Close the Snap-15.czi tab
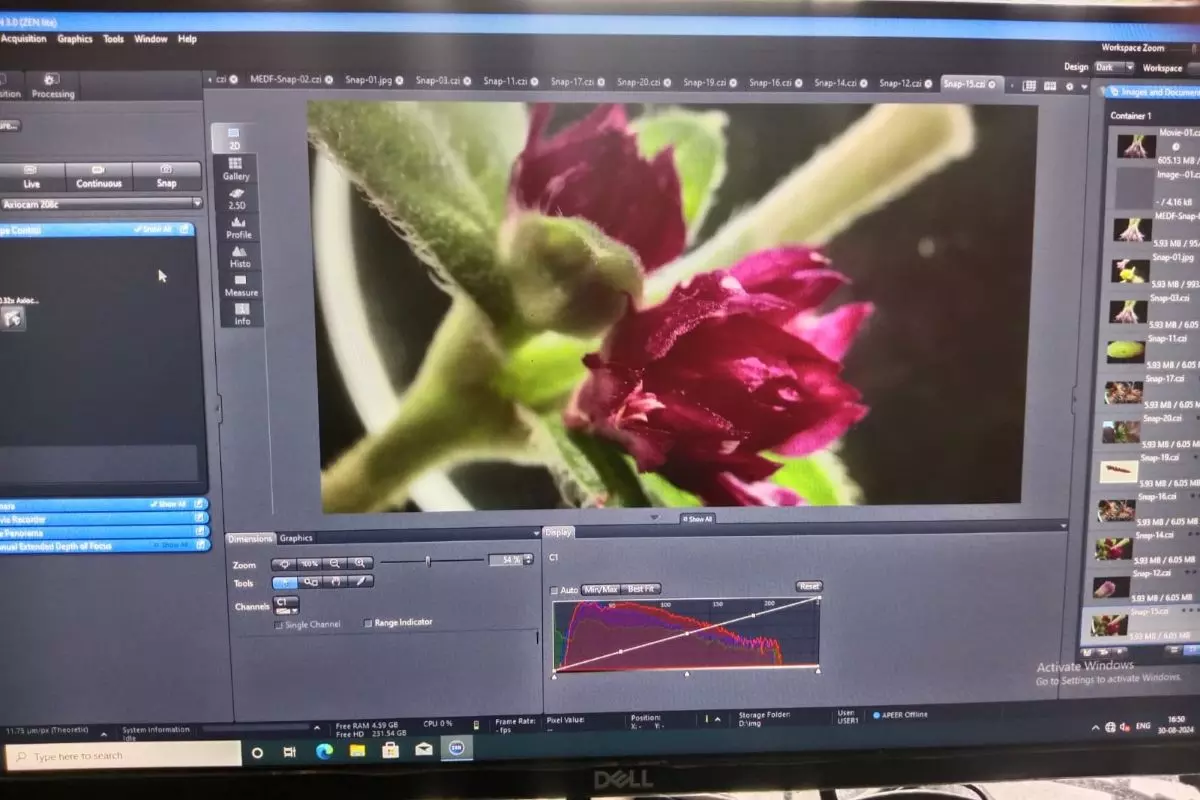1200x800 pixels. point(992,84)
